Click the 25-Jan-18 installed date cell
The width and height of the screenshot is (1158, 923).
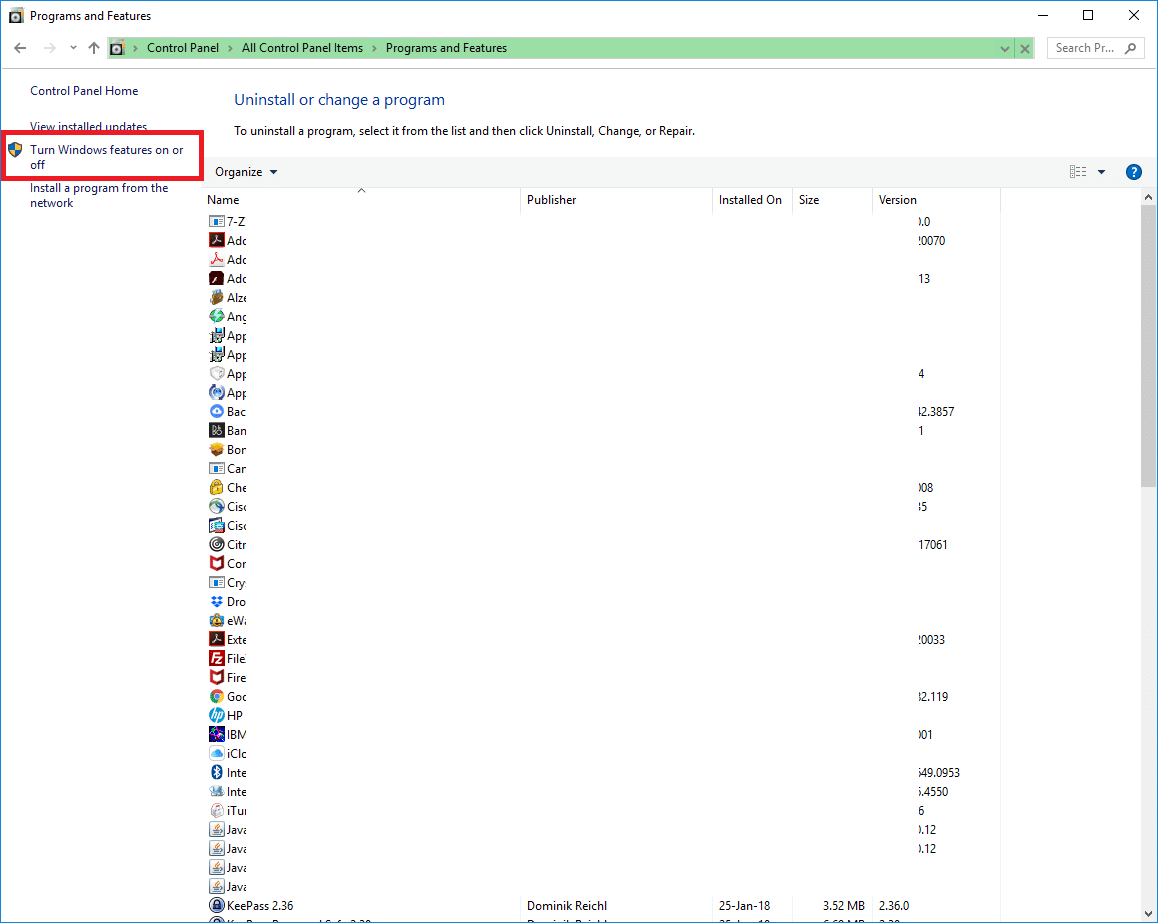pos(744,905)
